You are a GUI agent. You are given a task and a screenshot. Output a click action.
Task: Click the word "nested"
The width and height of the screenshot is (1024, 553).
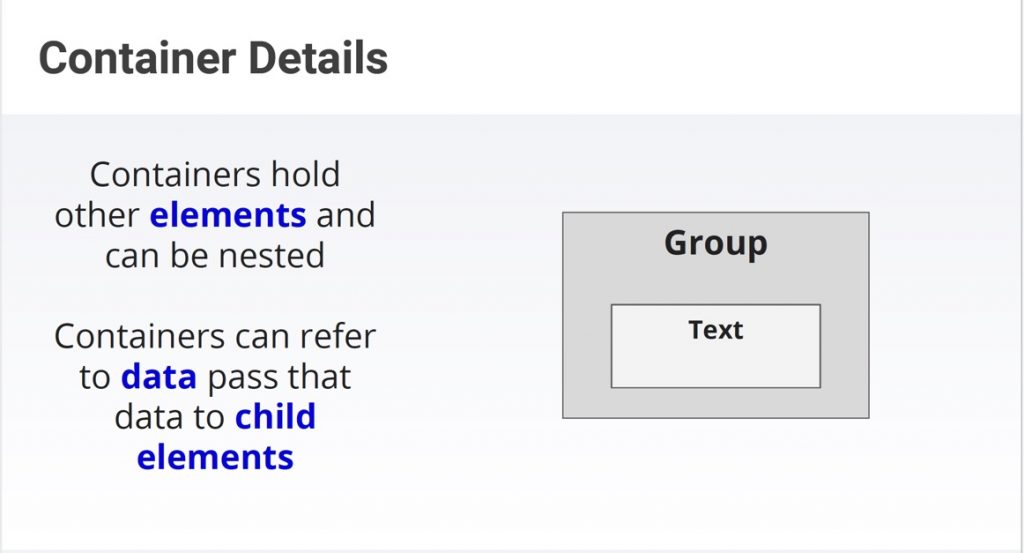(x=271, y=255)
